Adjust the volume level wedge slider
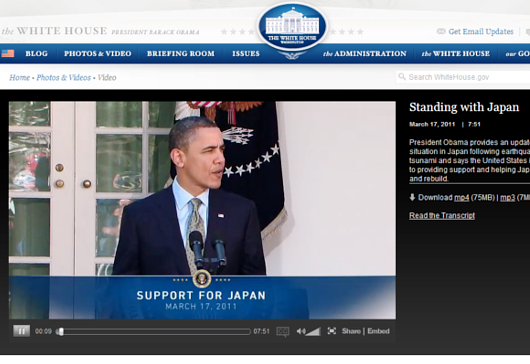This screenshot has height=364, width=530. (x=313, y=332)
